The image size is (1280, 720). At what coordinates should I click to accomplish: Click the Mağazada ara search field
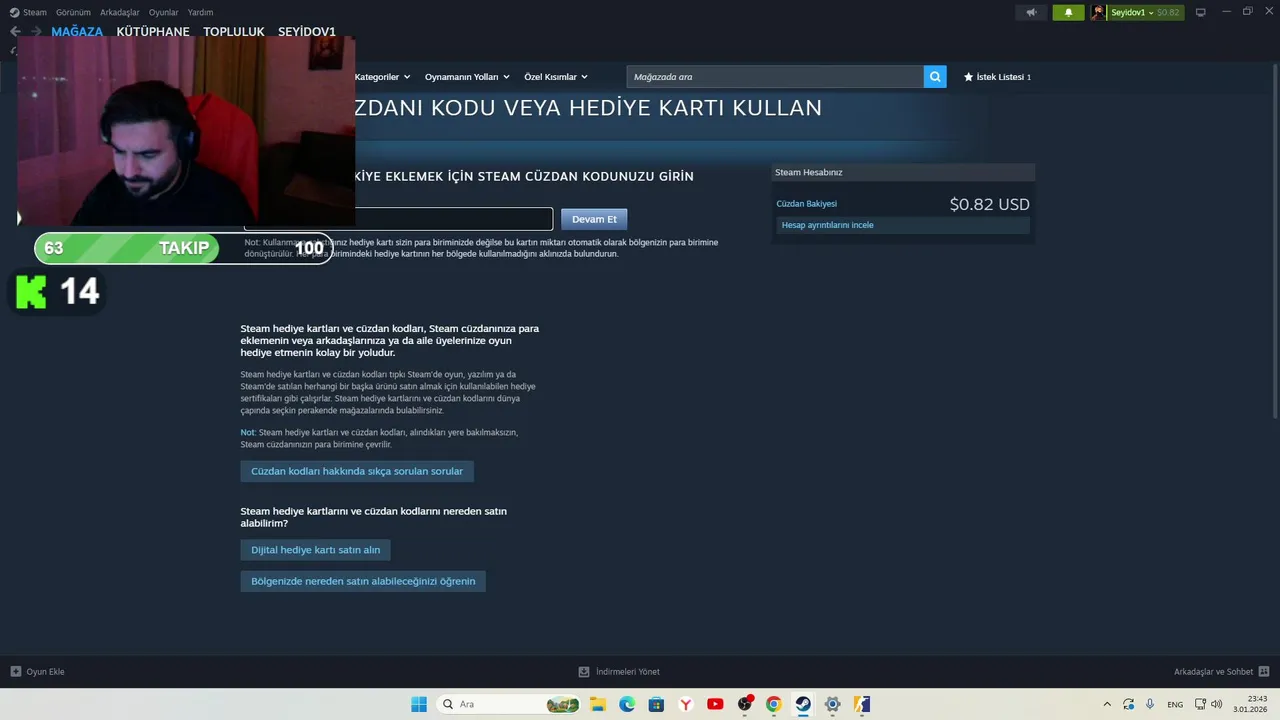(x=775, y=77)
